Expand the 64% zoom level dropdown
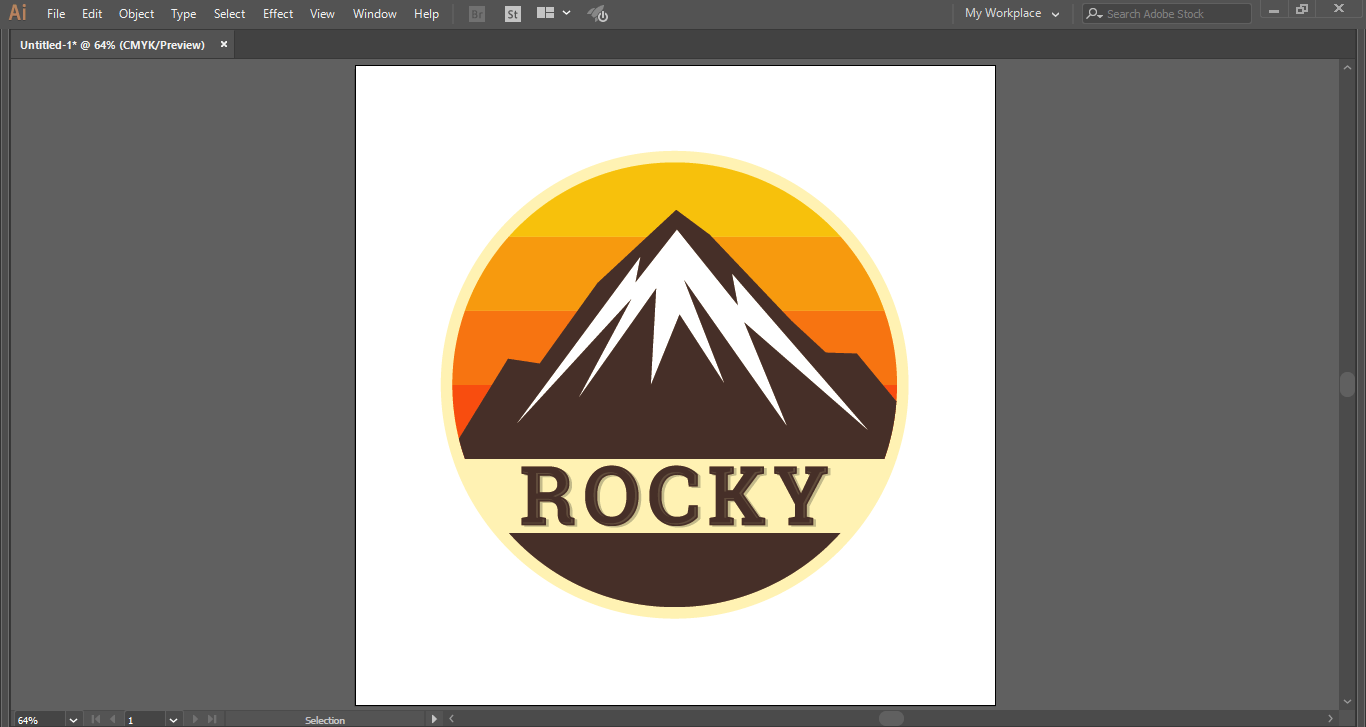This screenshot has height=727, width=1366. tap(73, 720)
